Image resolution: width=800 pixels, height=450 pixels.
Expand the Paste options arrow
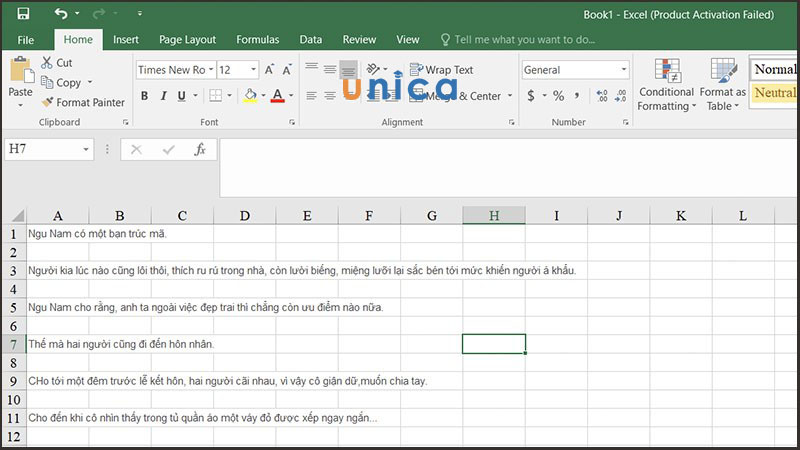point(20,106)
